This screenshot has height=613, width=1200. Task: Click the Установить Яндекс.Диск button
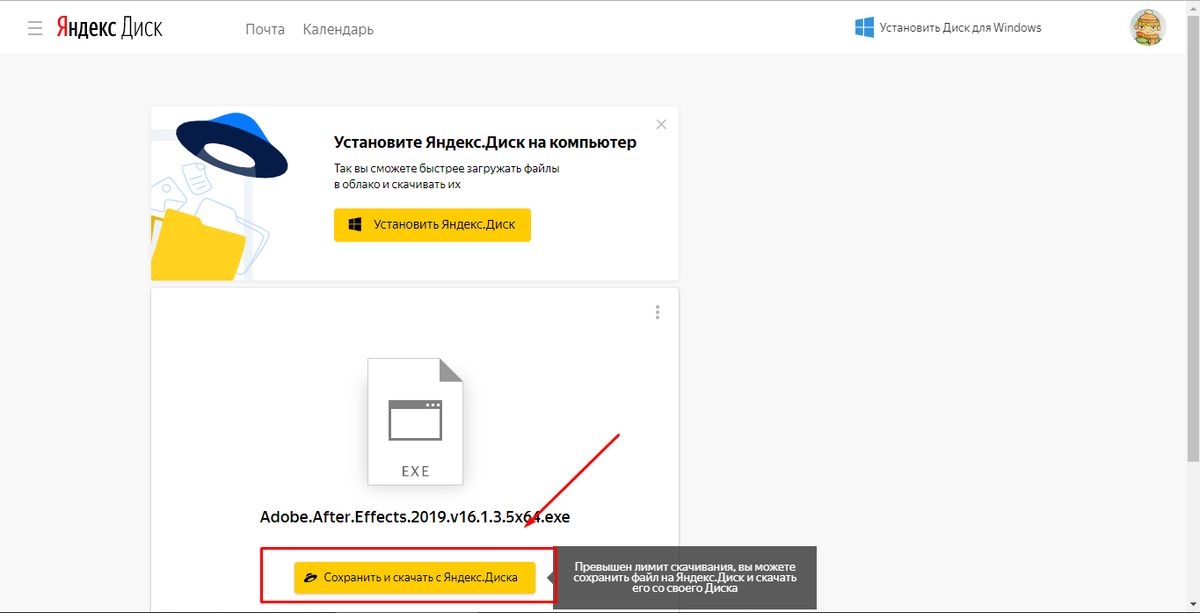(x=432, y=225)
